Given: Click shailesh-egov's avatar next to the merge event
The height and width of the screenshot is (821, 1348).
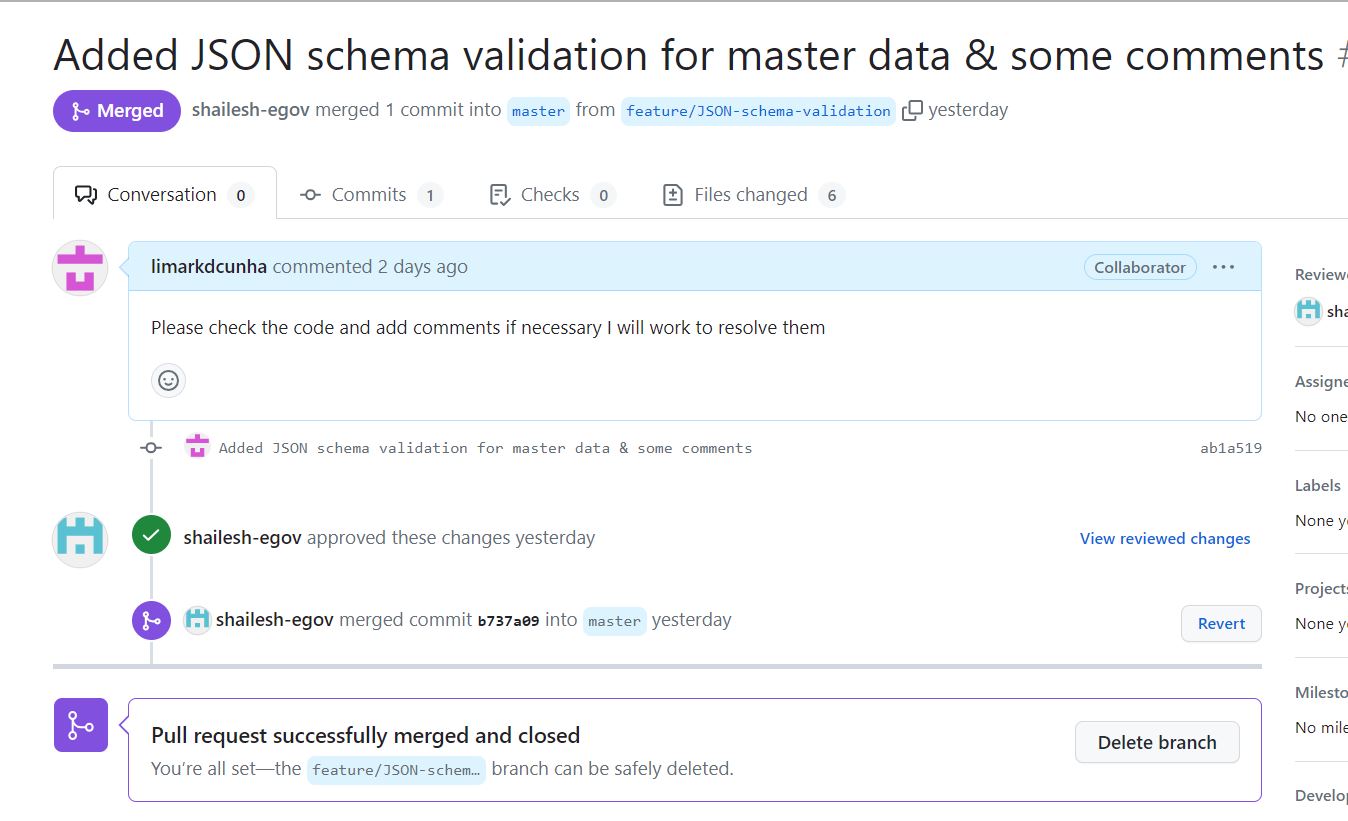Looking at the screenshot, I should point(197,620).
